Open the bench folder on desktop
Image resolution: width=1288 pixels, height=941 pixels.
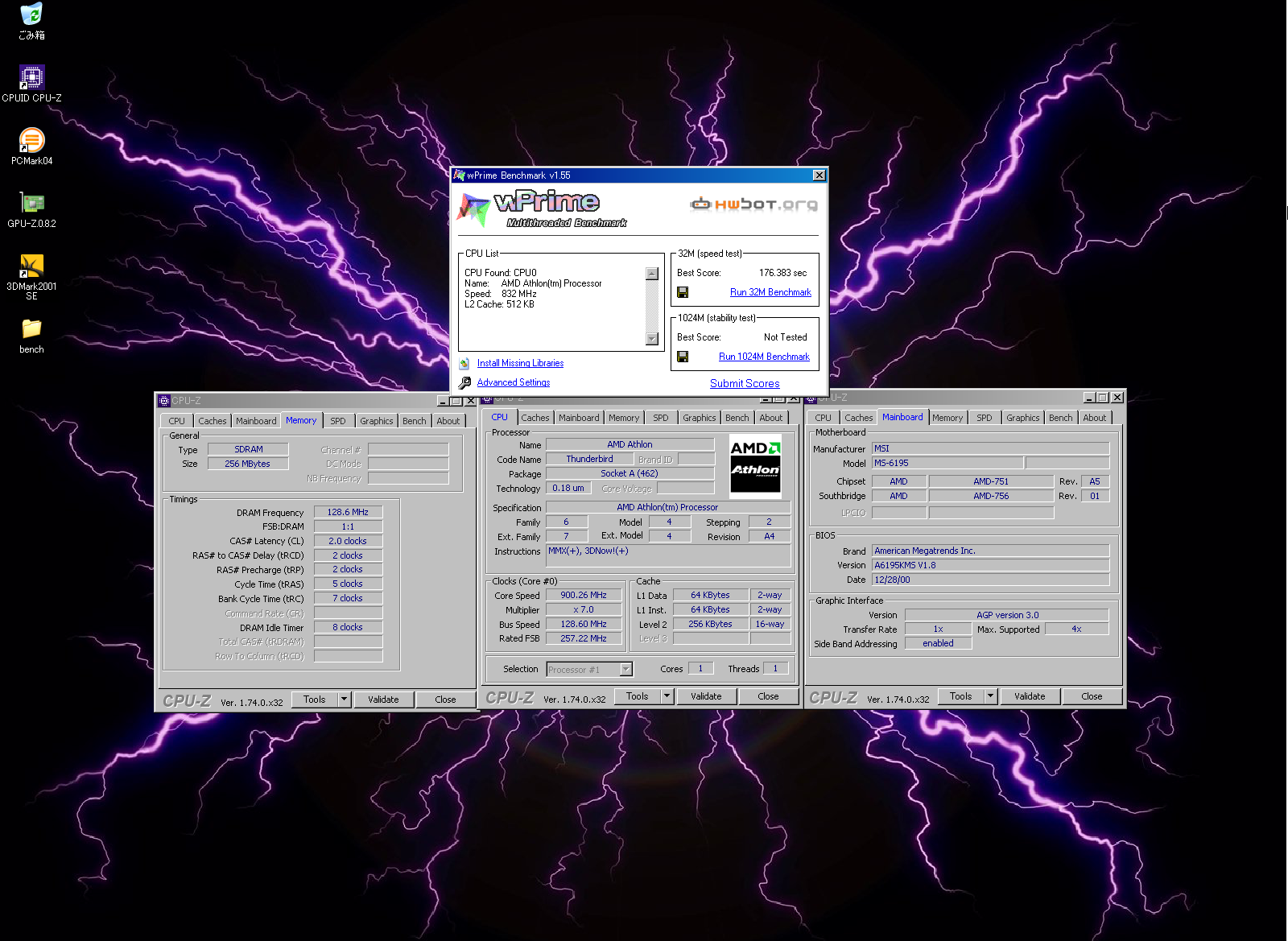coord(31,336)
